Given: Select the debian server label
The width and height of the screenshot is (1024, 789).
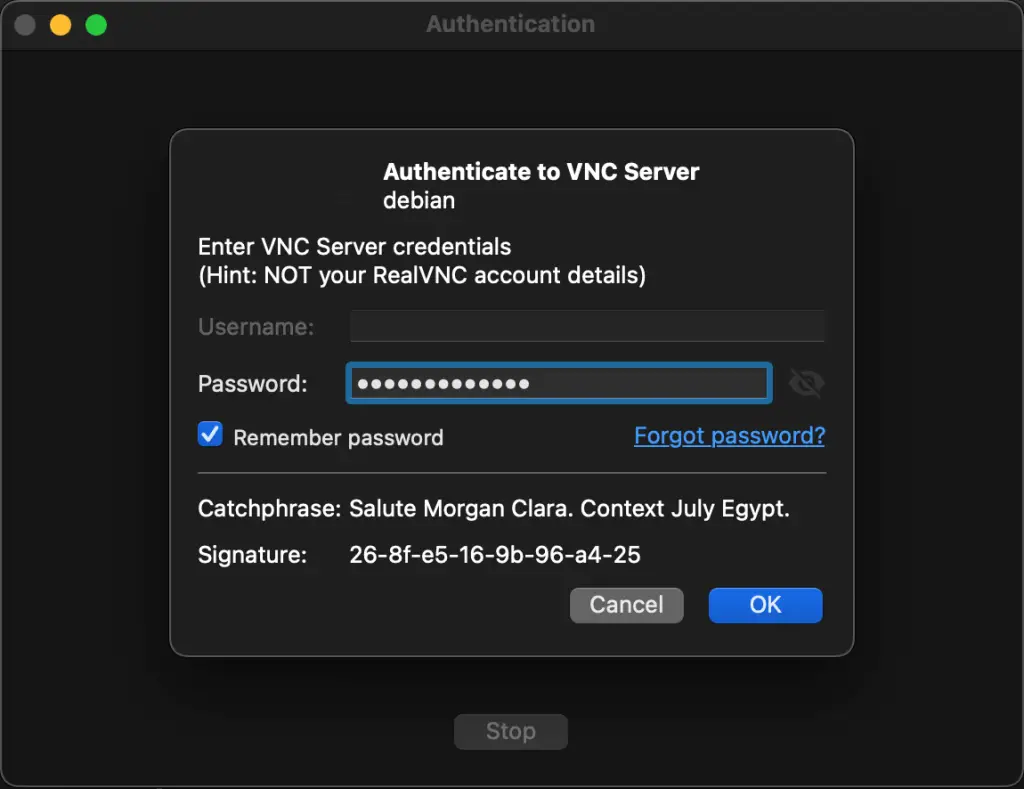Looking at the screenshot, I should click(x=418, y=200).
